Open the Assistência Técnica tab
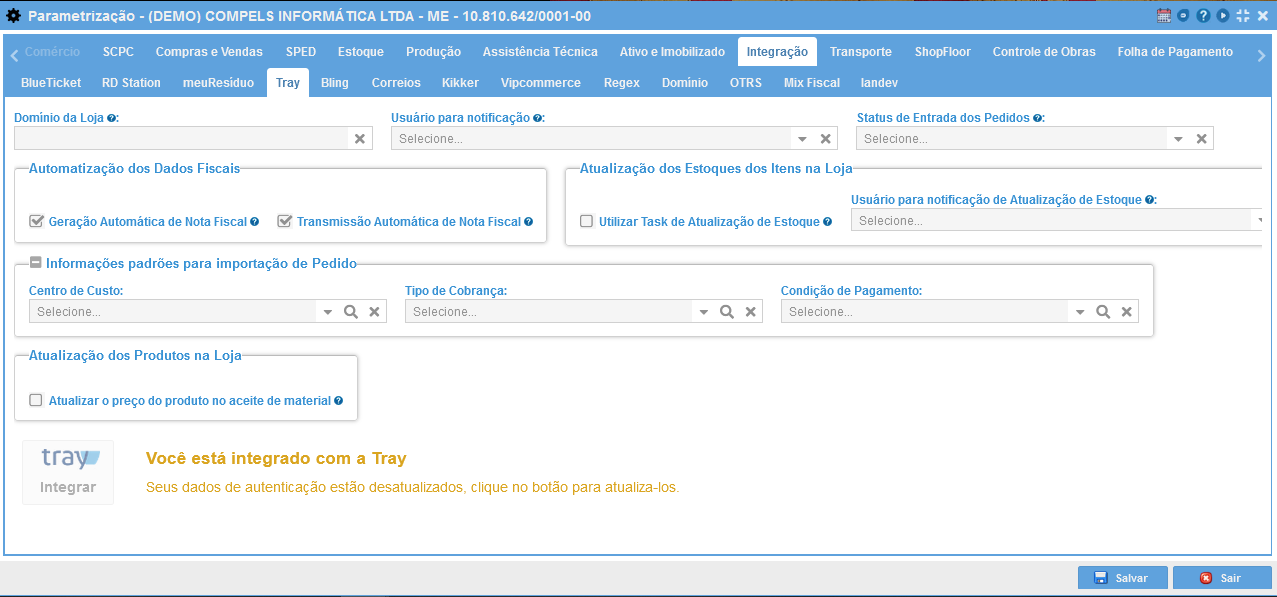Viewport: 1277px width, 597px height. coord(540,52)
